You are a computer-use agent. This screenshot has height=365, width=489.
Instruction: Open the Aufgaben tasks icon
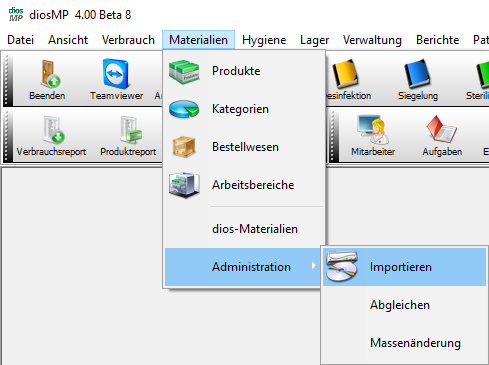click(x=442, y=129)
